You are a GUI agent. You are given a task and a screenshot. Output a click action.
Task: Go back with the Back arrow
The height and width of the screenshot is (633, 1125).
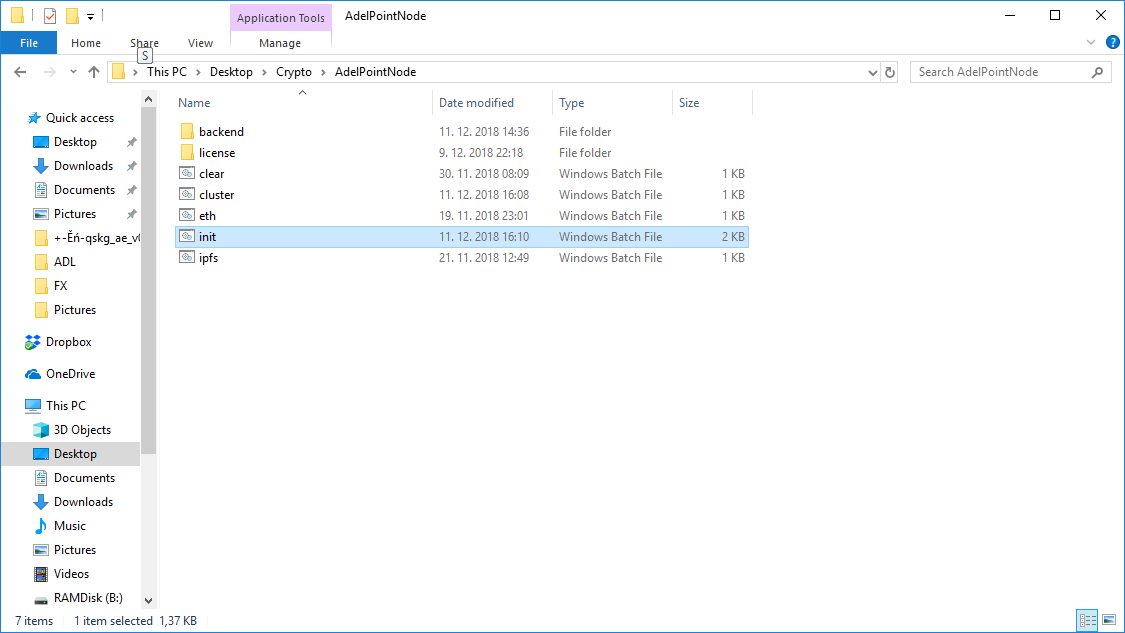coord(20,72)
